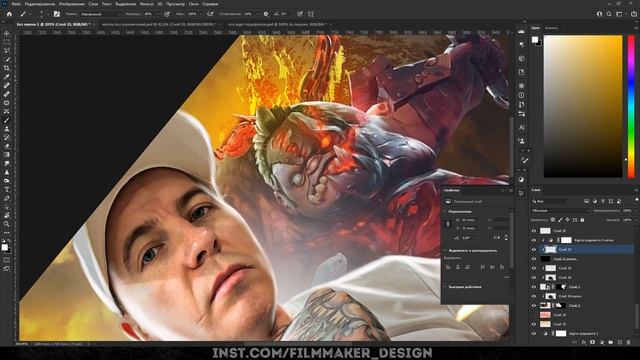This screenshot has height=360, width=640.
Task: Click the fx layer style icon
Action: tap(584, 342)
